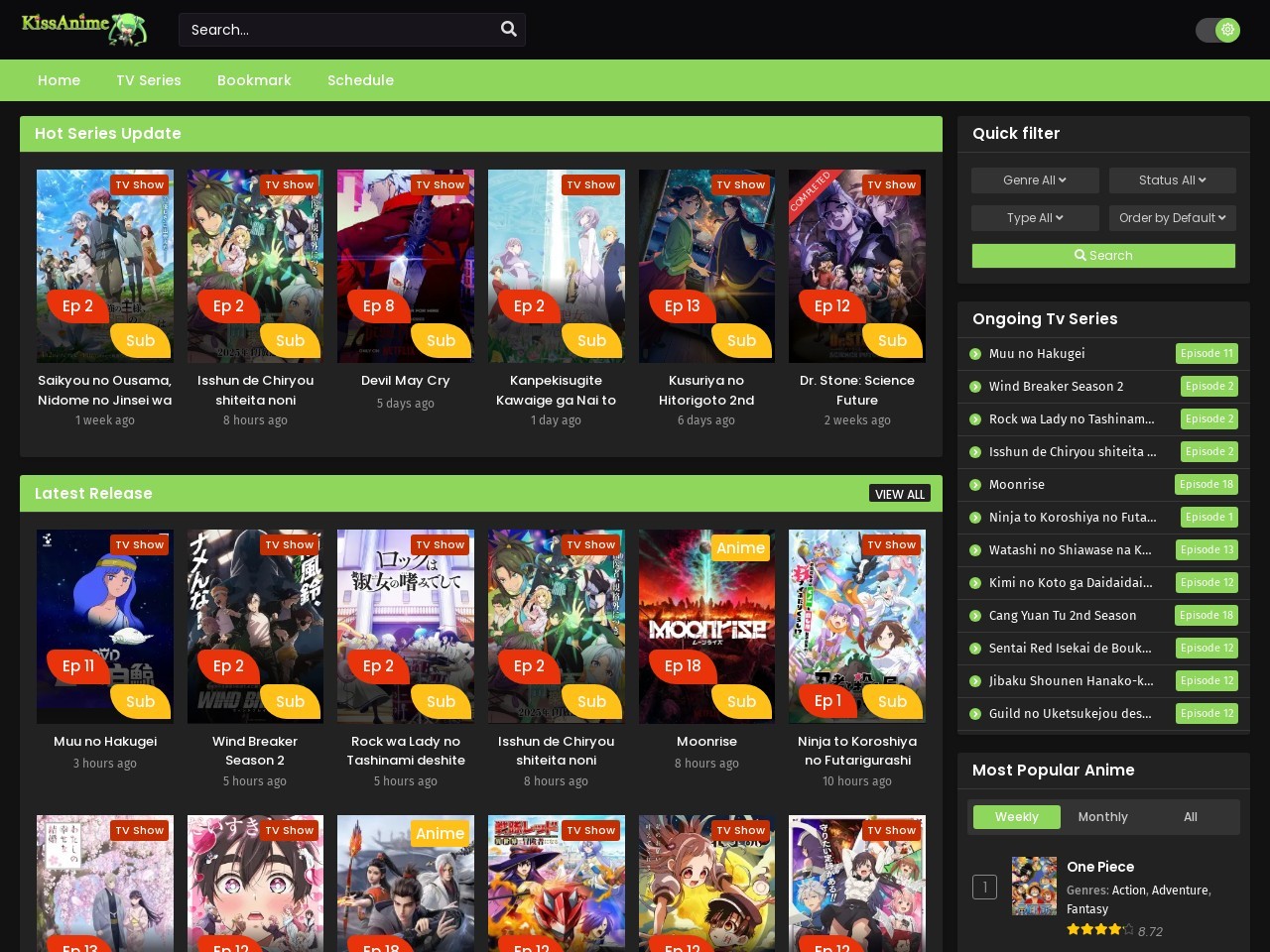
Task: Click the green Quick filter Search button
Action: pos(1103,255)
